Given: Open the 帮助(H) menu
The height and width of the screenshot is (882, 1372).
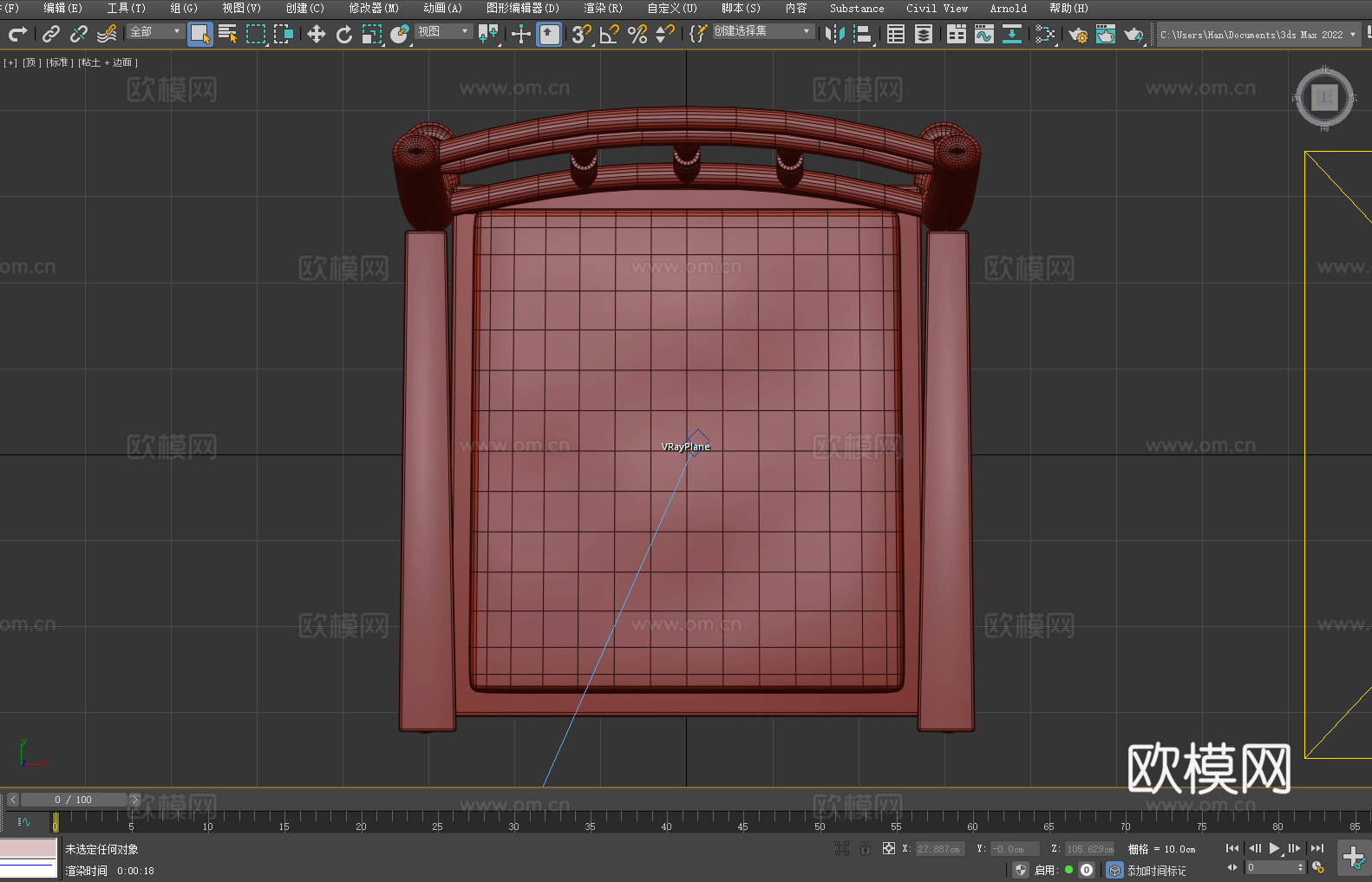Looking at the screenshot, I should [x=1068, y=8].
